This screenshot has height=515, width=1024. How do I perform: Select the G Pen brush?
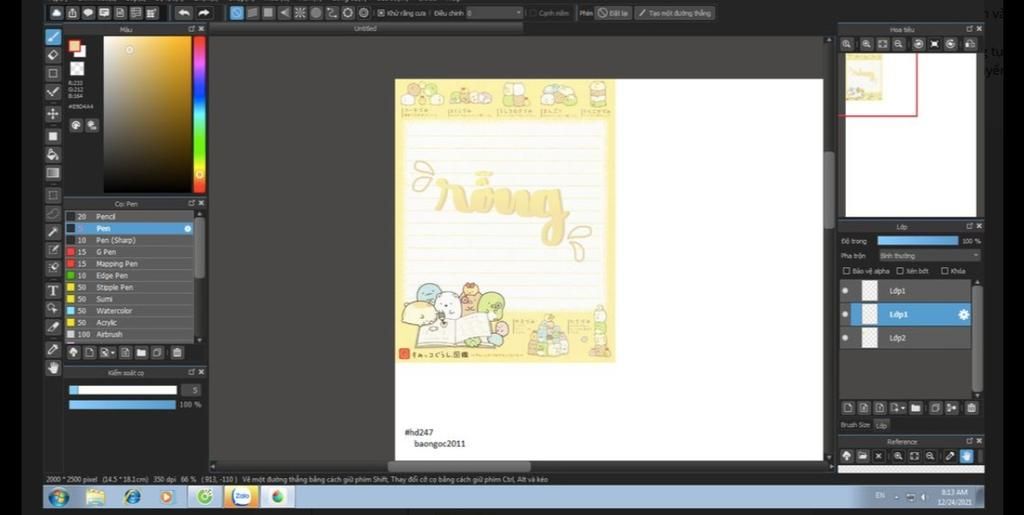(130, 252)
